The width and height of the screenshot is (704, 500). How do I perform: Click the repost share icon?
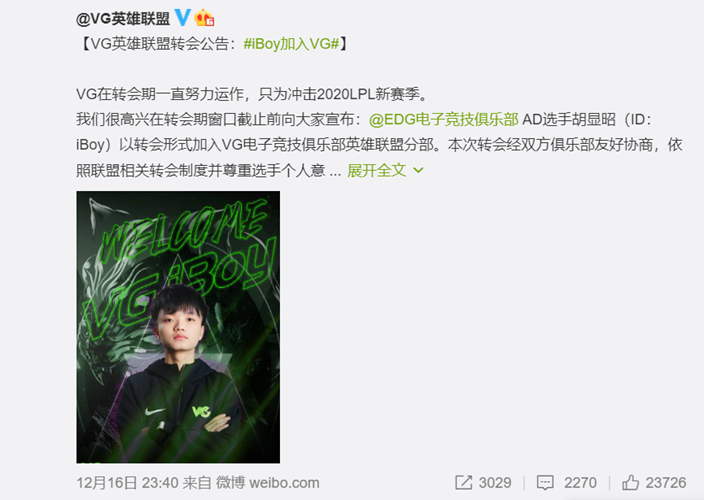click(x=463, y=482)
